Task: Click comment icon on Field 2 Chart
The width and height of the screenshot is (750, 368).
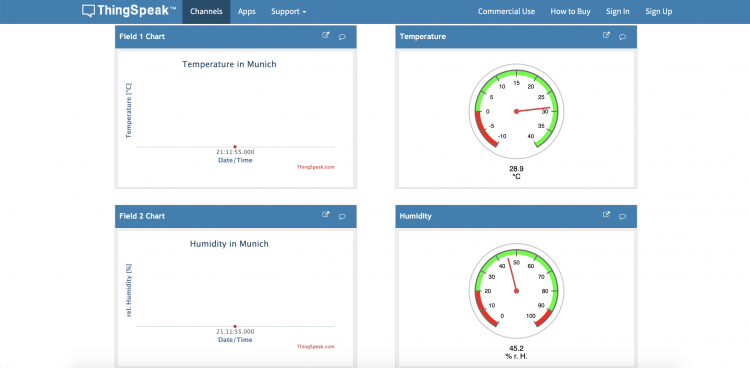Action: click(x=342, y=216)
